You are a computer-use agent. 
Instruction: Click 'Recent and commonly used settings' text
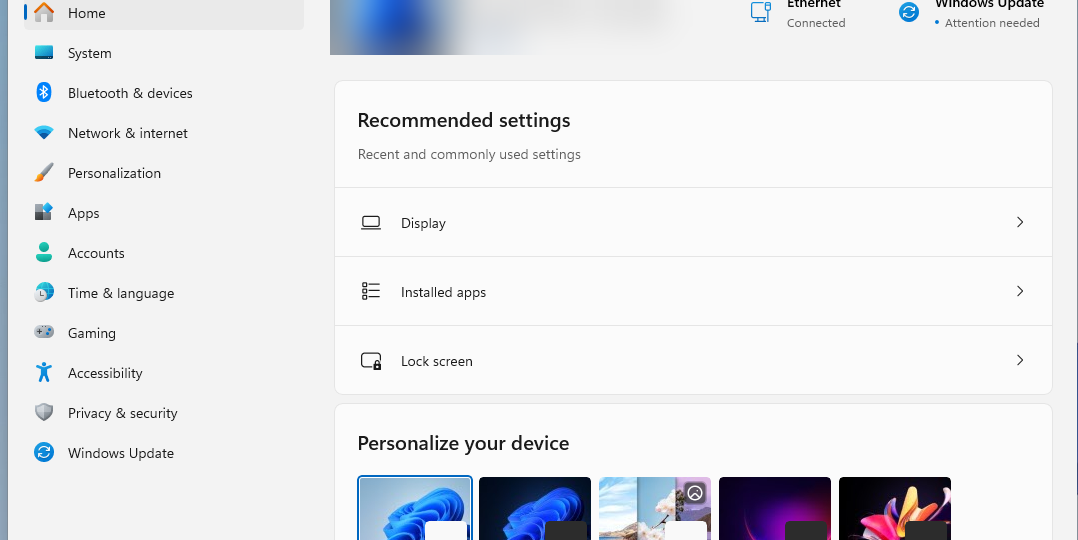tap(469, 154)
